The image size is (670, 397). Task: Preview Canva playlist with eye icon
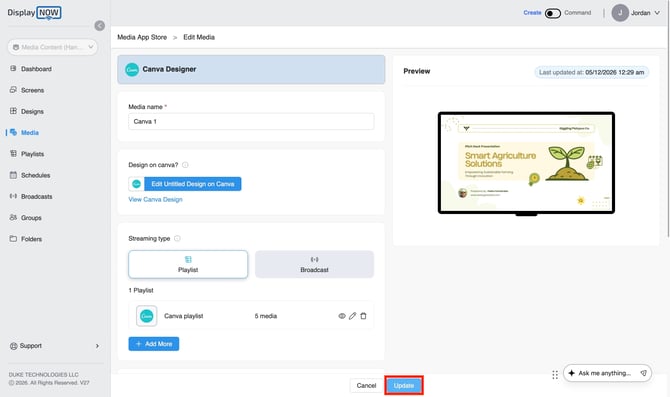pos(342,316)
